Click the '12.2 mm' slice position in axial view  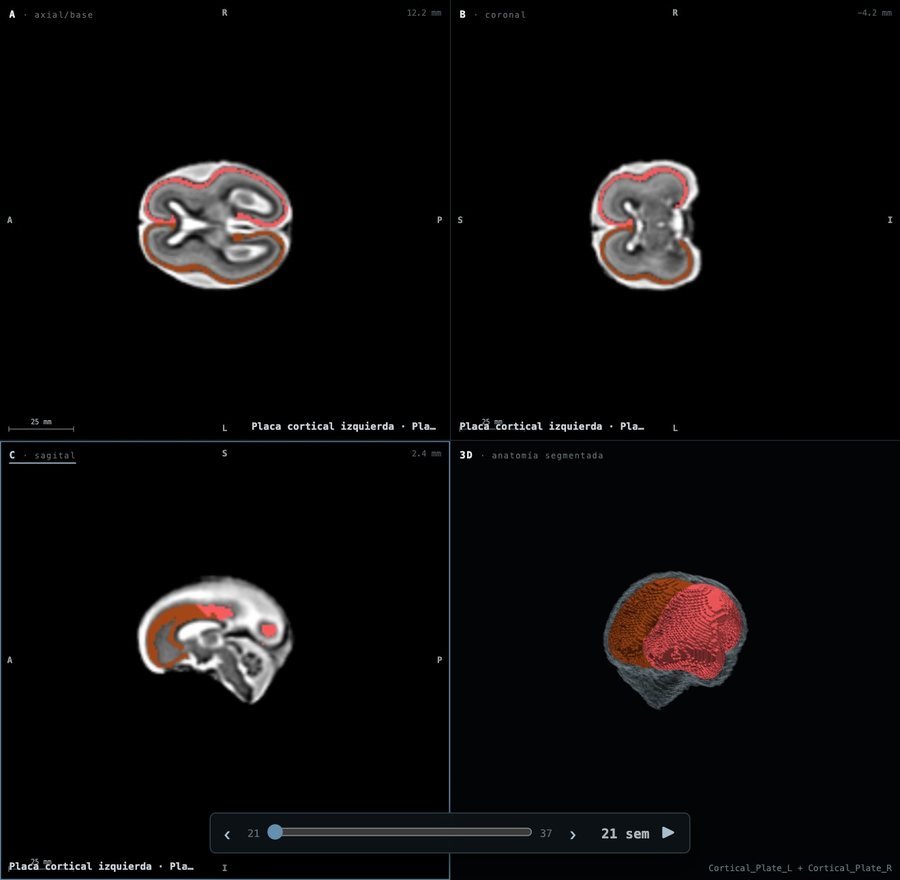424,13
